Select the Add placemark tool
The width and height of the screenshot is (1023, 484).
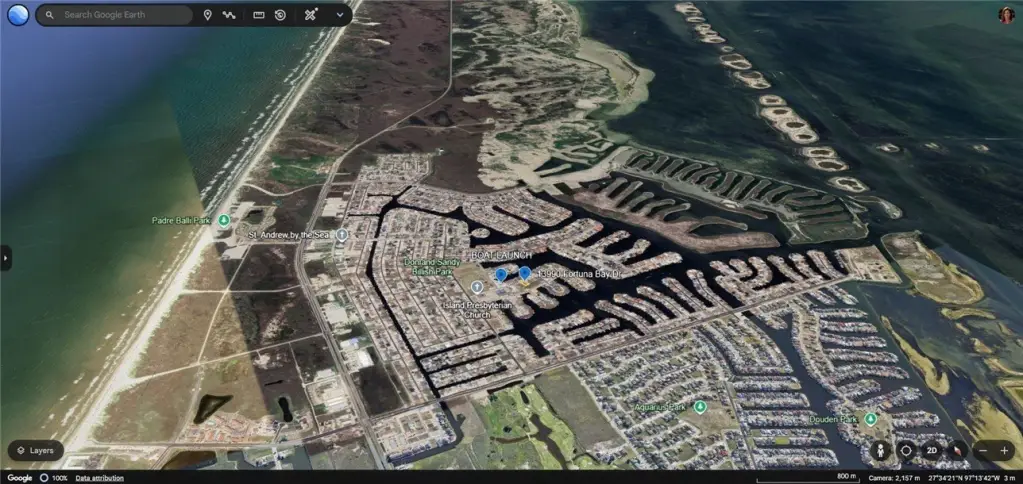pos(207,15)
